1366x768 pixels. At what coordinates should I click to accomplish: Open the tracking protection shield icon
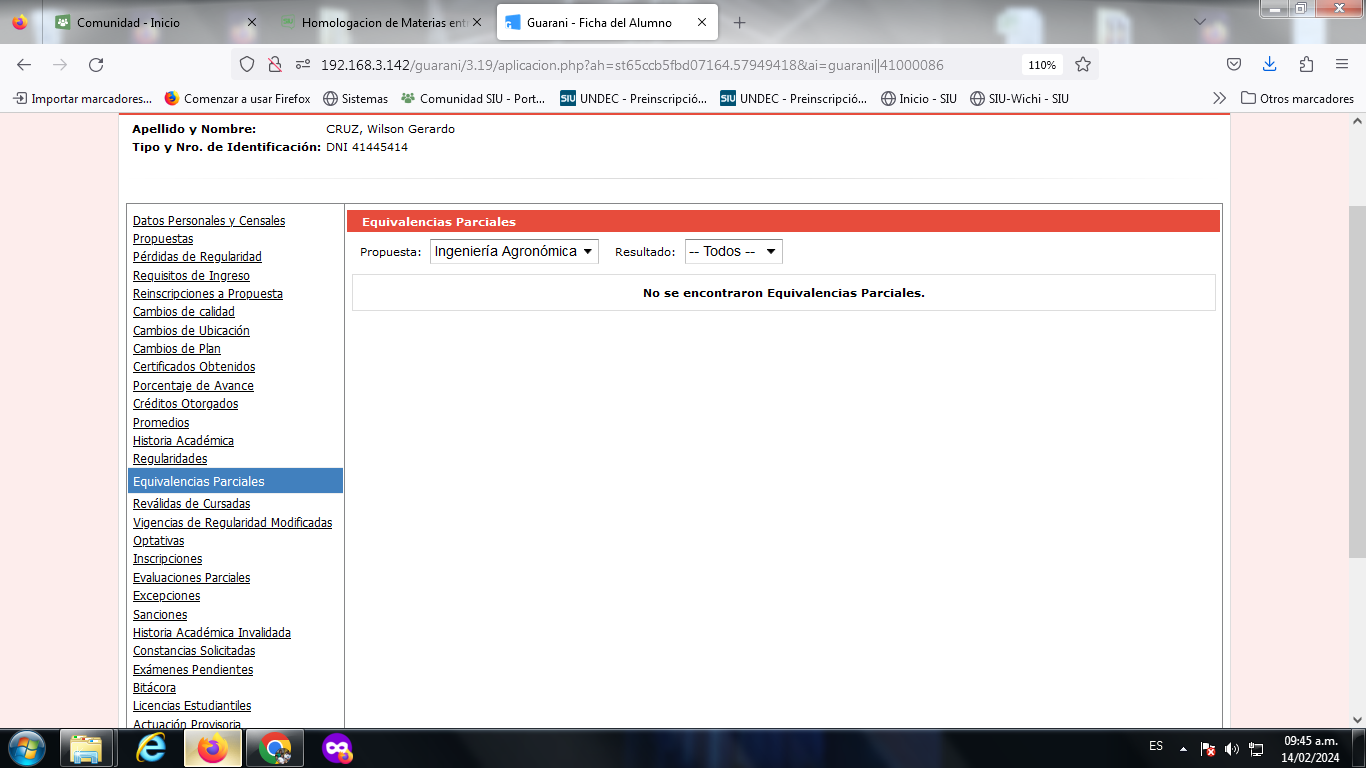tap(247, 64)
